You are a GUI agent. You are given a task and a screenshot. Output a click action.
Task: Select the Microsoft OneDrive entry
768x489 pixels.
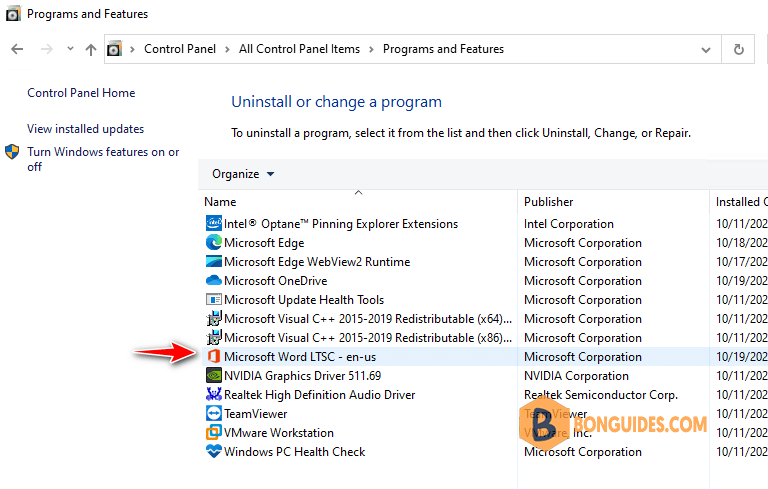point(276,281)
